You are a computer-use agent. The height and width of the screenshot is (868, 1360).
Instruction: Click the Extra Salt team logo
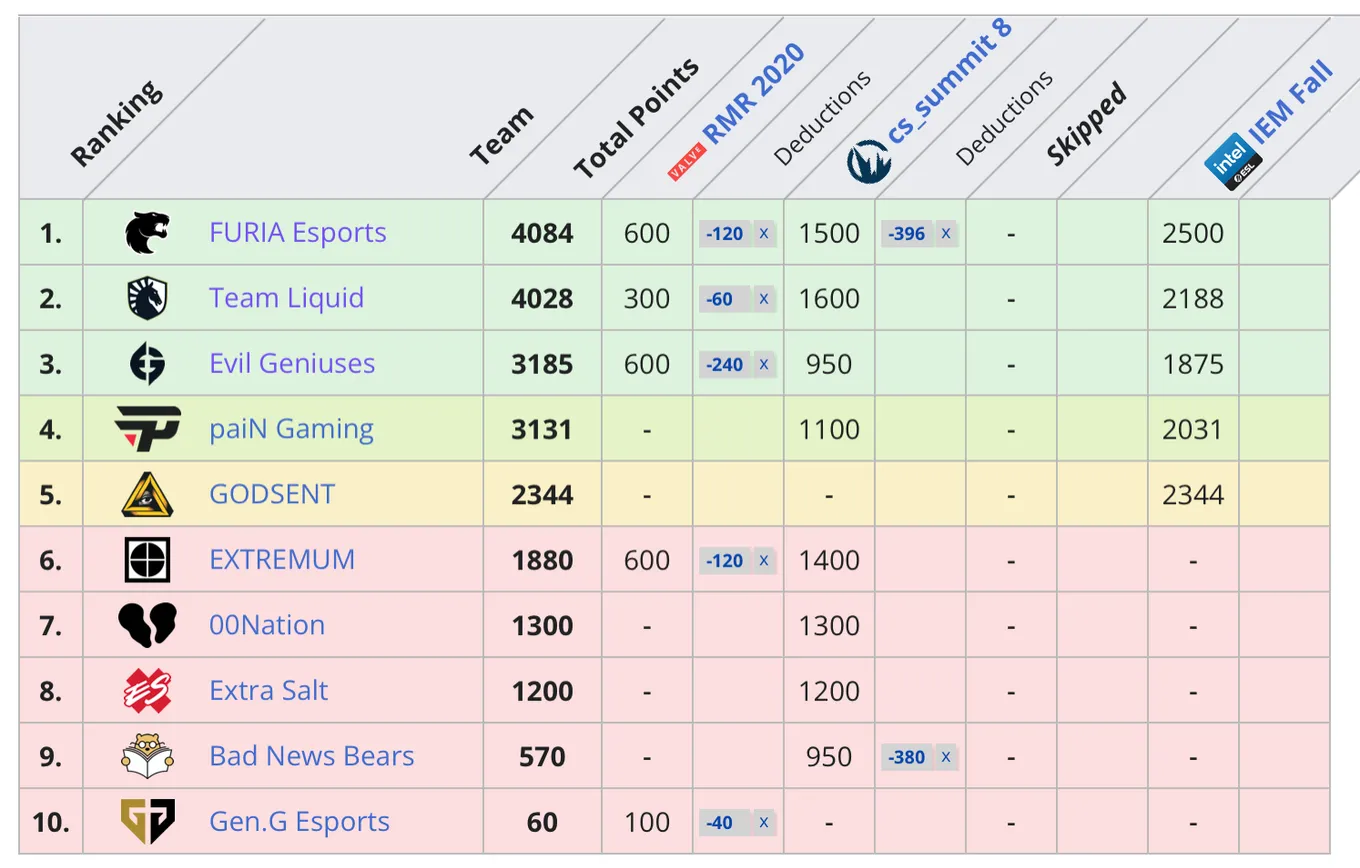(147, 691)
